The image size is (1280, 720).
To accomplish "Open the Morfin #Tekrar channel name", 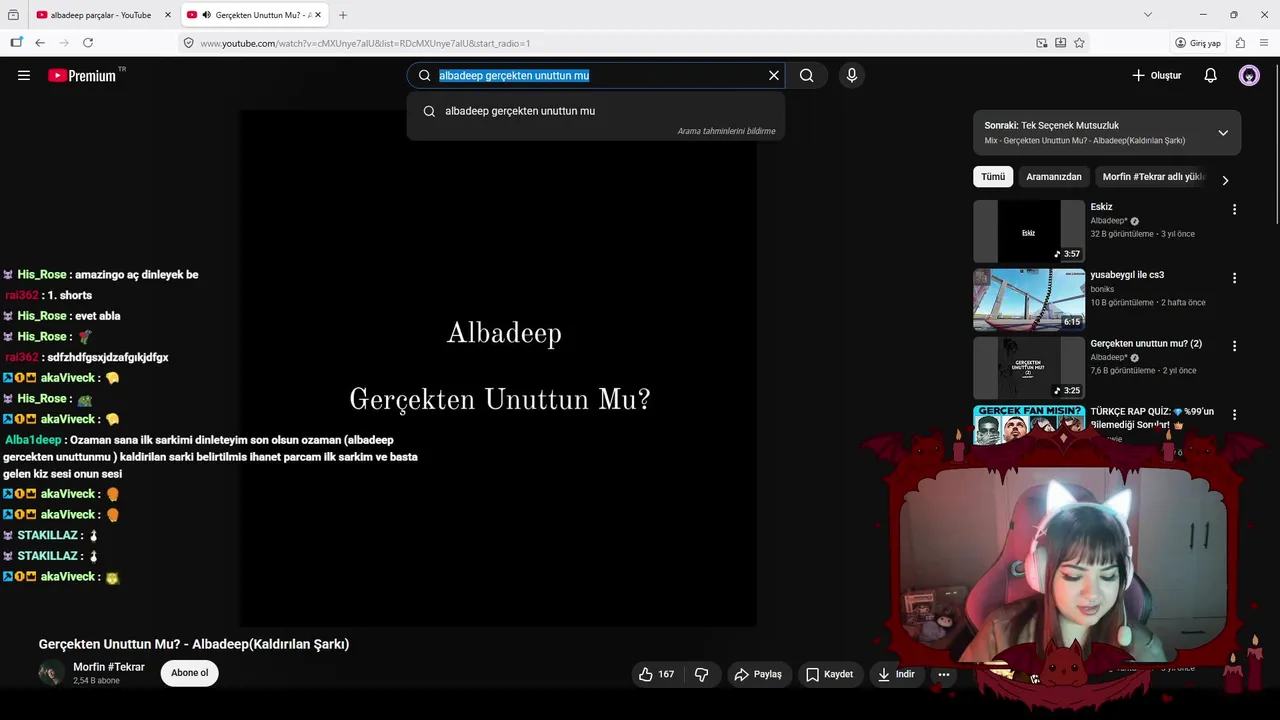I will pyautogui.click(x=109, y=667).
